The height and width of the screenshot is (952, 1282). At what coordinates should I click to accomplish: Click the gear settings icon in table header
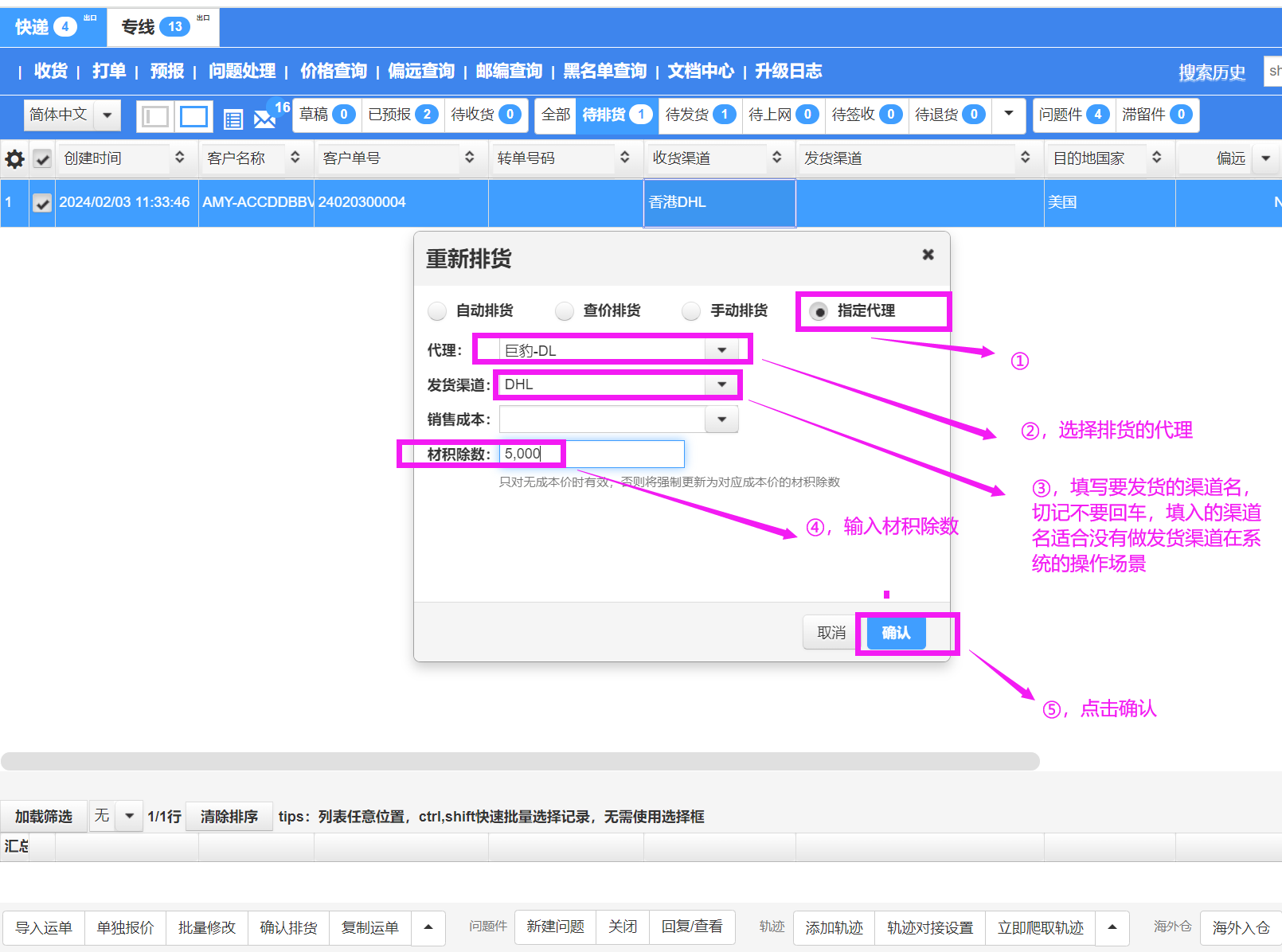tap(14, 159)
